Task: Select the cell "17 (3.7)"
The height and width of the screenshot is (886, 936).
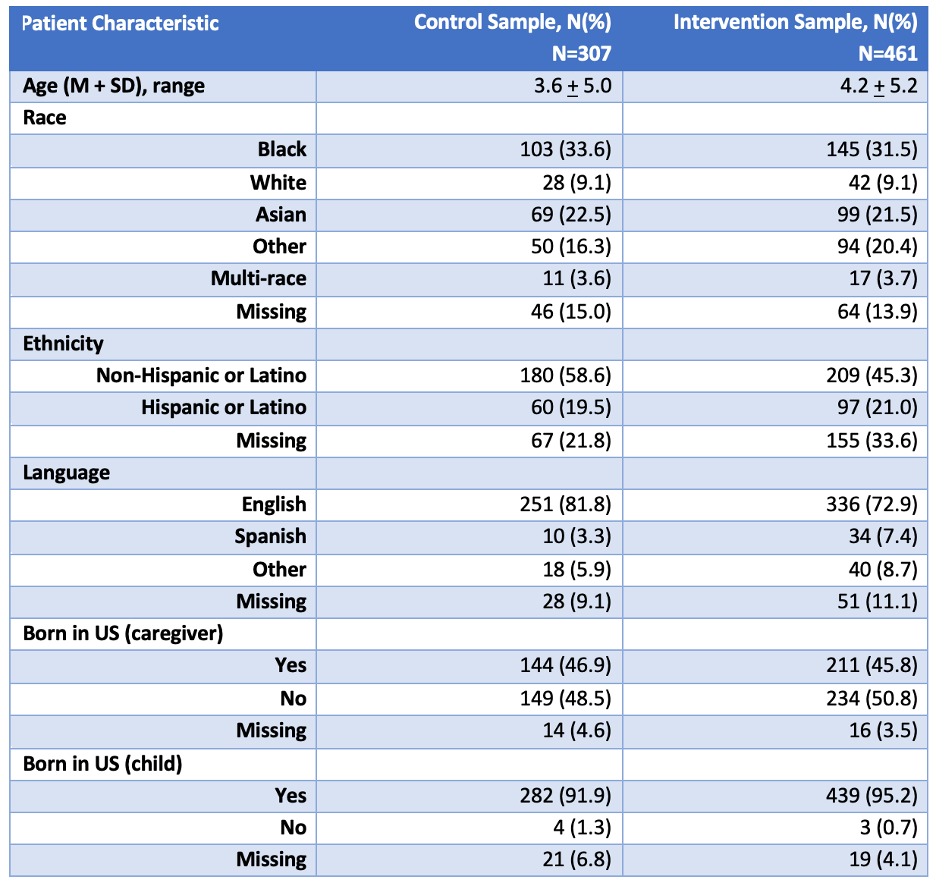Action: [883, 279]
